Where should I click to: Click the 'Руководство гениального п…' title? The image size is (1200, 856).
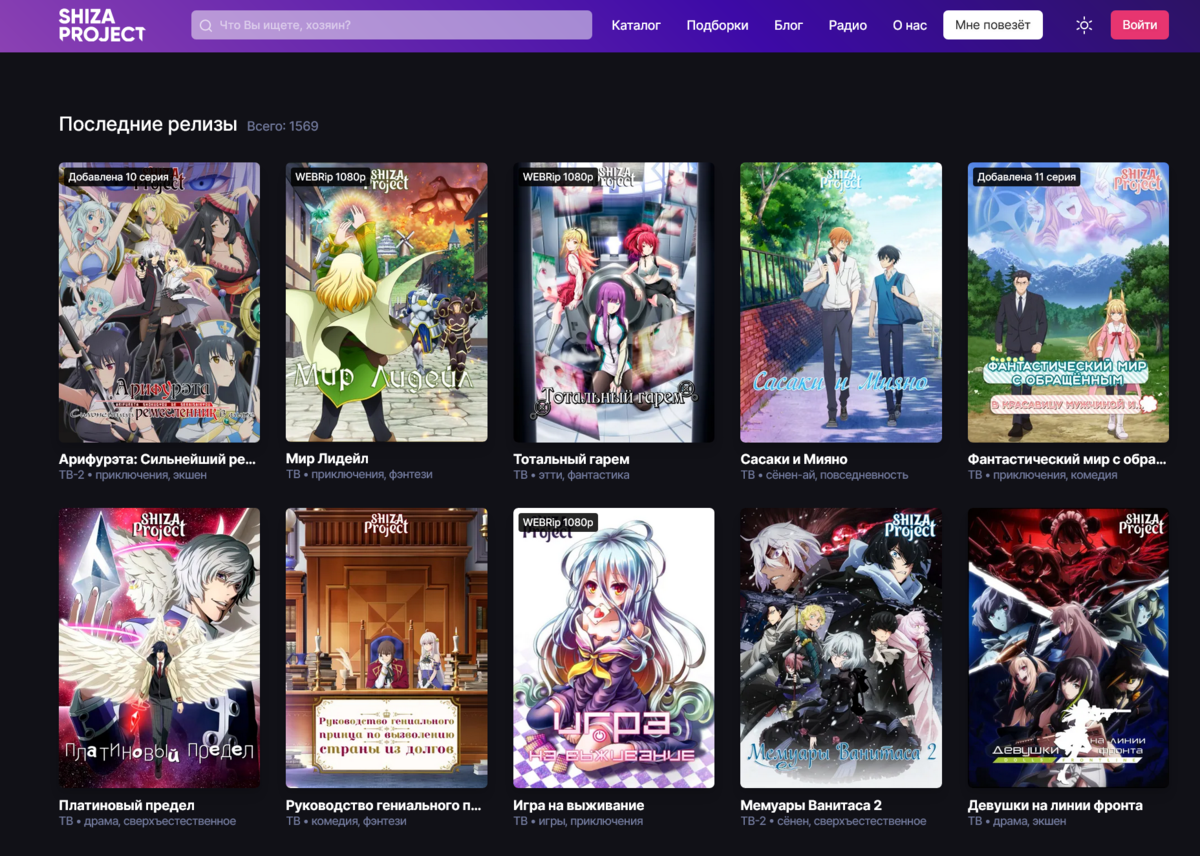tap(384, 805)
